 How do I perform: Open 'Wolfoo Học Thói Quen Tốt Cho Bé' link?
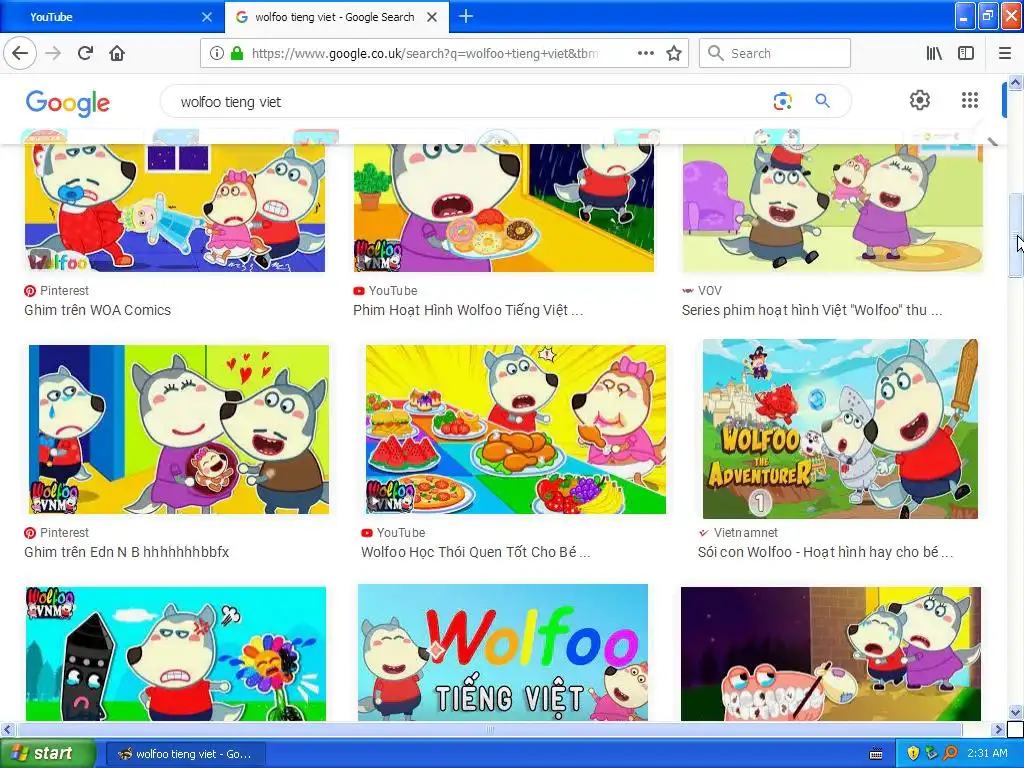(x=475, y=552)
